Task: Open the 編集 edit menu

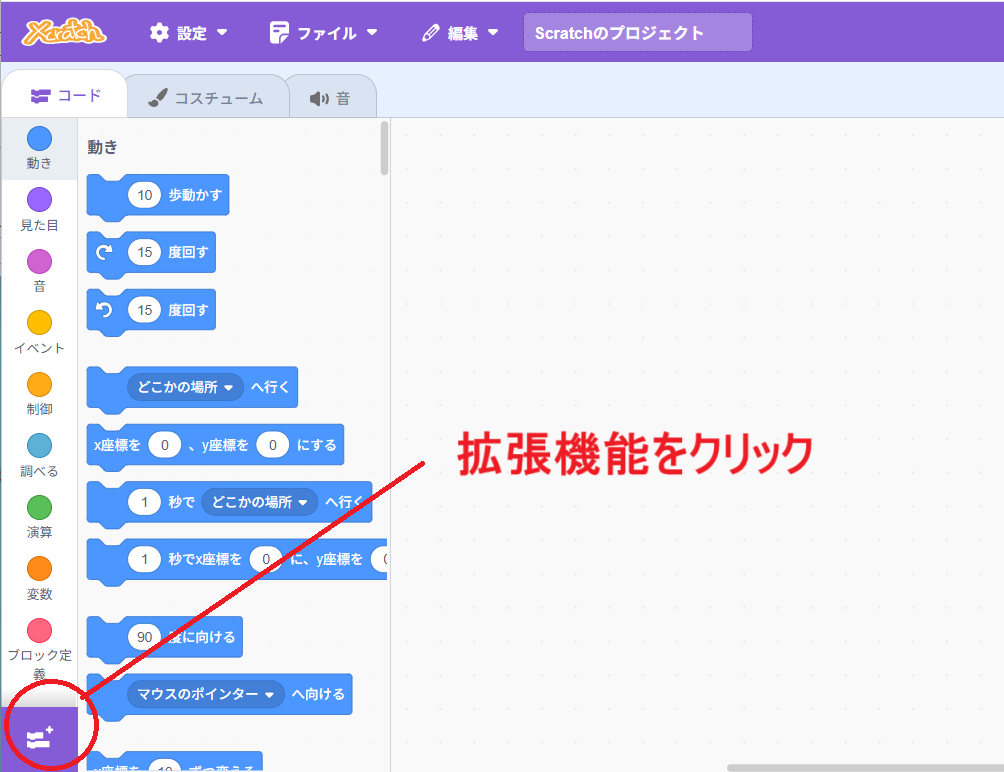Action: click(x=460, y=33)
